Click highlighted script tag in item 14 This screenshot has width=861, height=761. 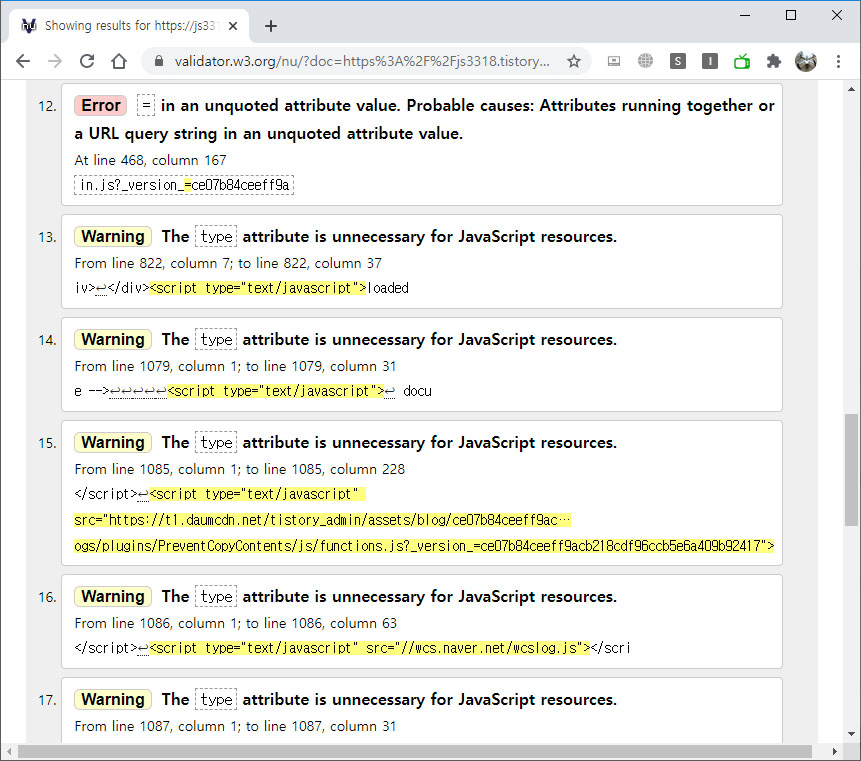(x=276, y=391)
